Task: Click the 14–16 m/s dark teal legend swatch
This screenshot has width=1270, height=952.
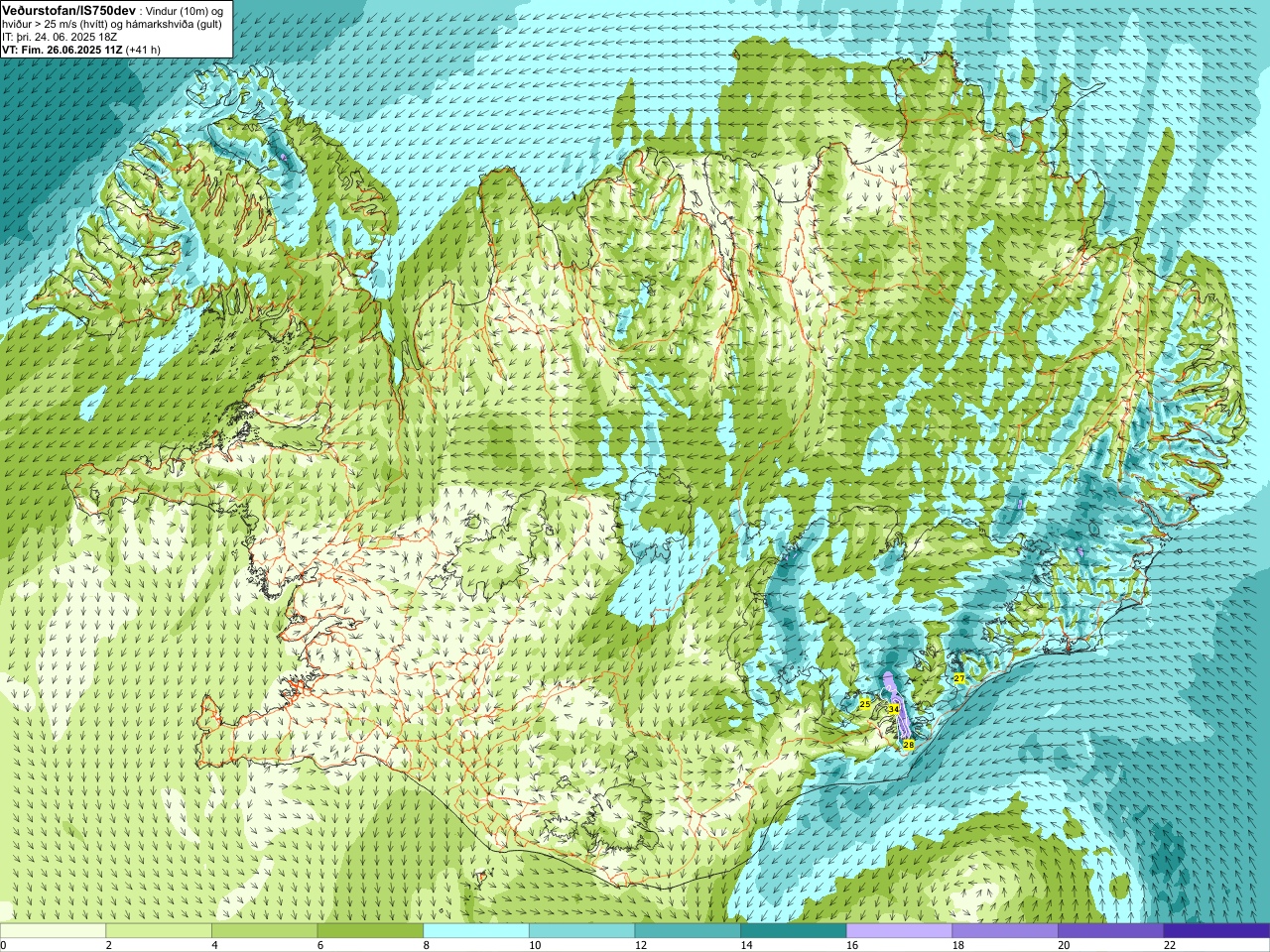Action: point(794,931)
